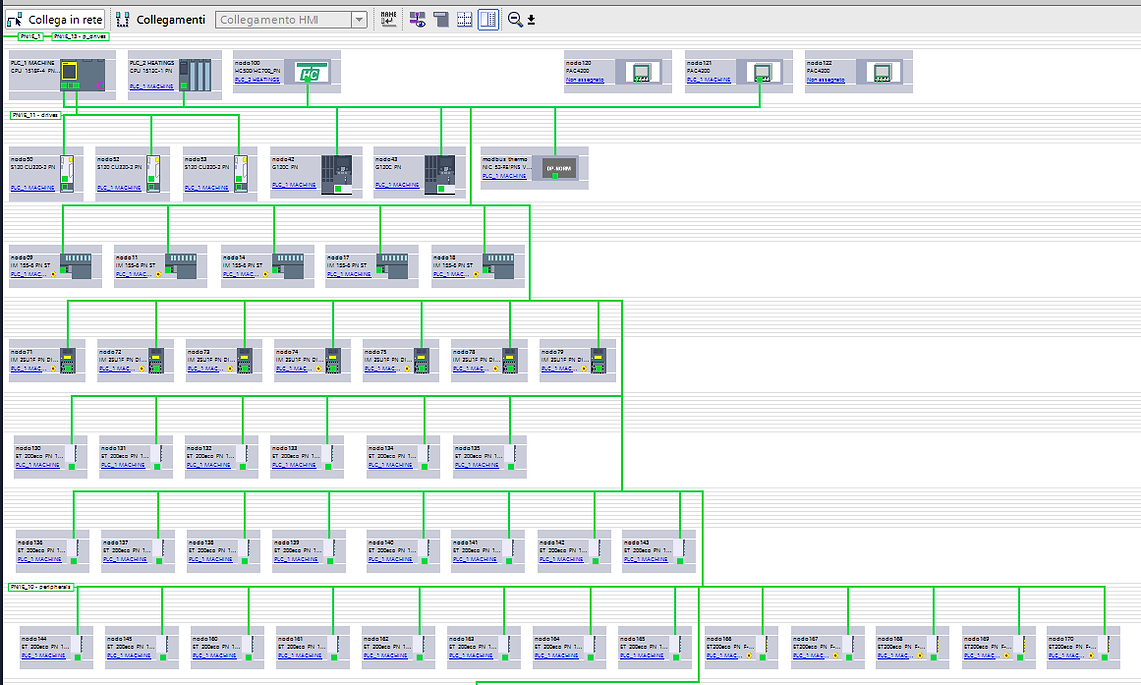The height and width of the screenshot is (685, 1141).
Task: Open PLC_1 MACHINE link under PLC_2 HEATINGS
Action: coord(151,87)
